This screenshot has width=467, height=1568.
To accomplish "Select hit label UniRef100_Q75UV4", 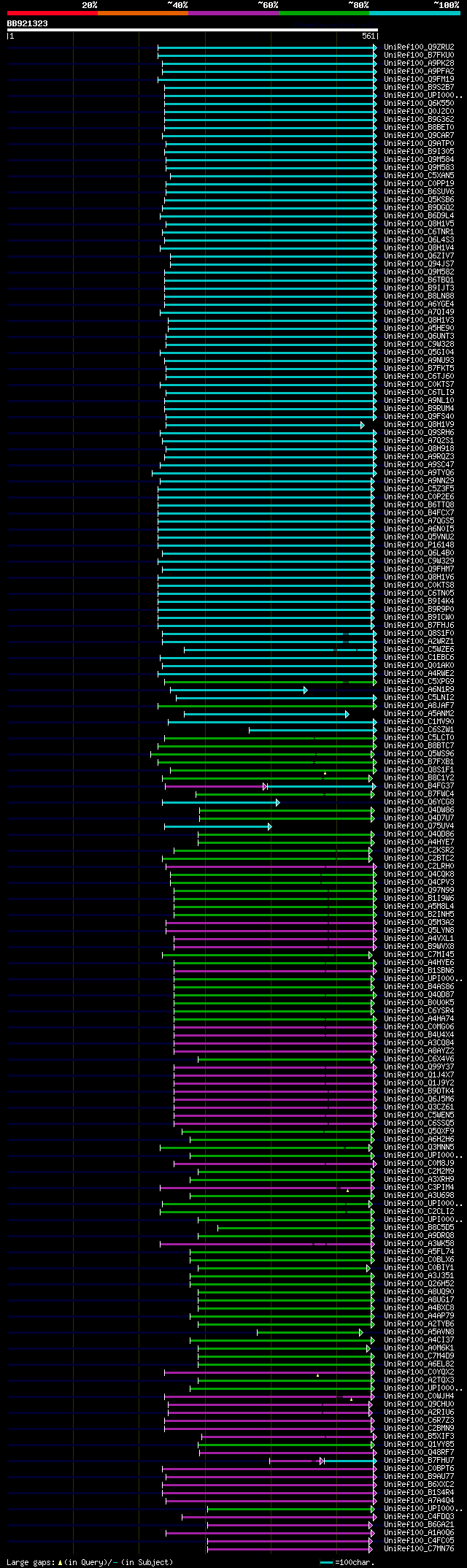I will (419, 826).
